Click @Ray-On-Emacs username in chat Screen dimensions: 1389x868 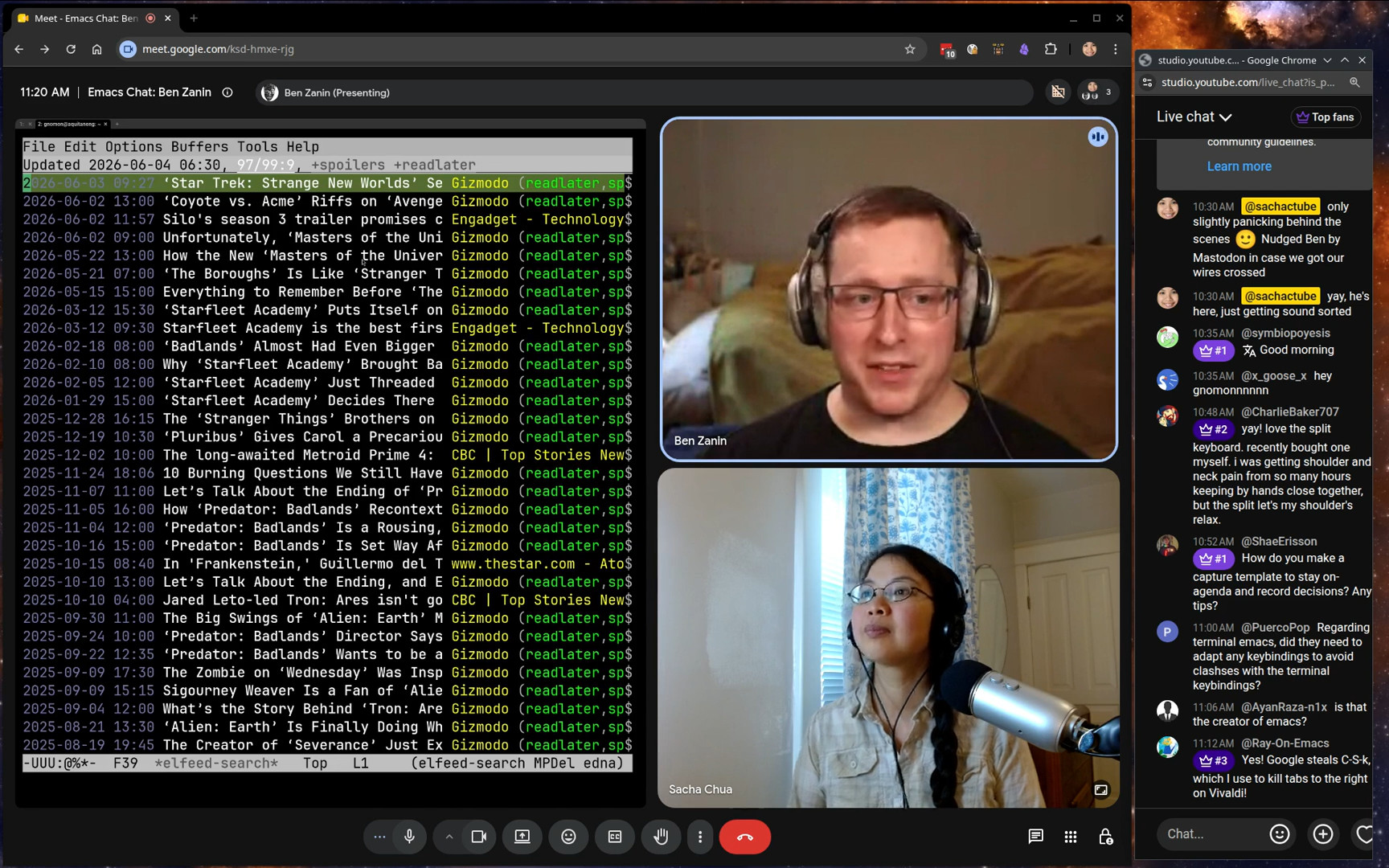pos(1285,743)
